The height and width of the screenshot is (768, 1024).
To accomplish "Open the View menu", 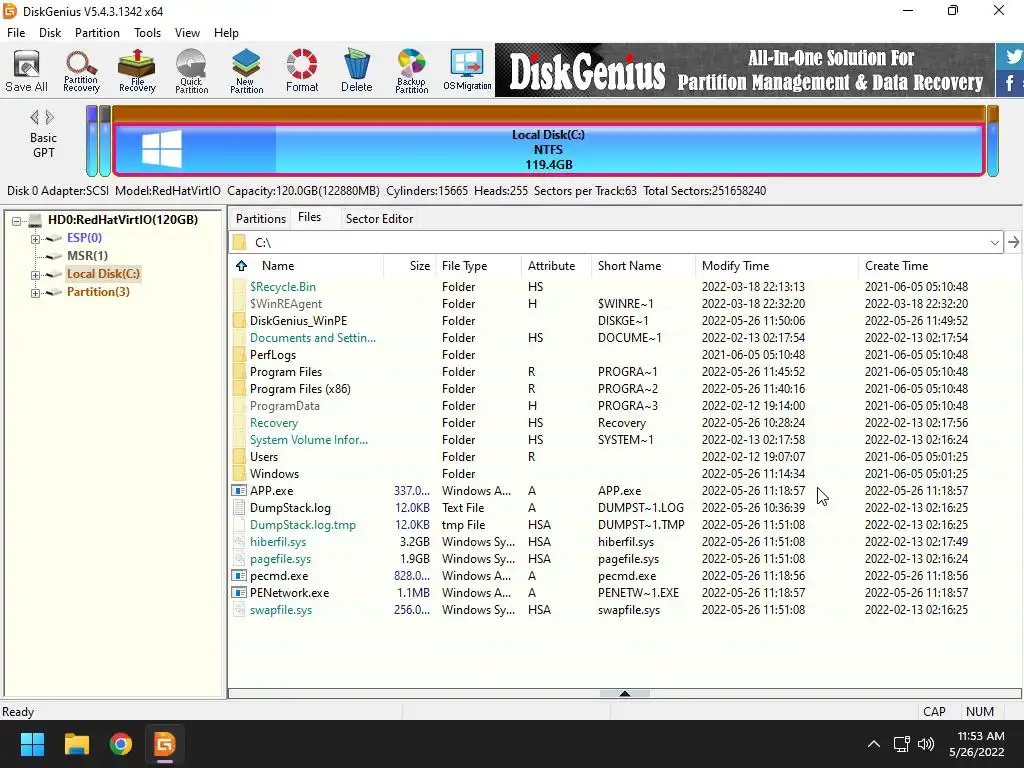I will [187, 33].
